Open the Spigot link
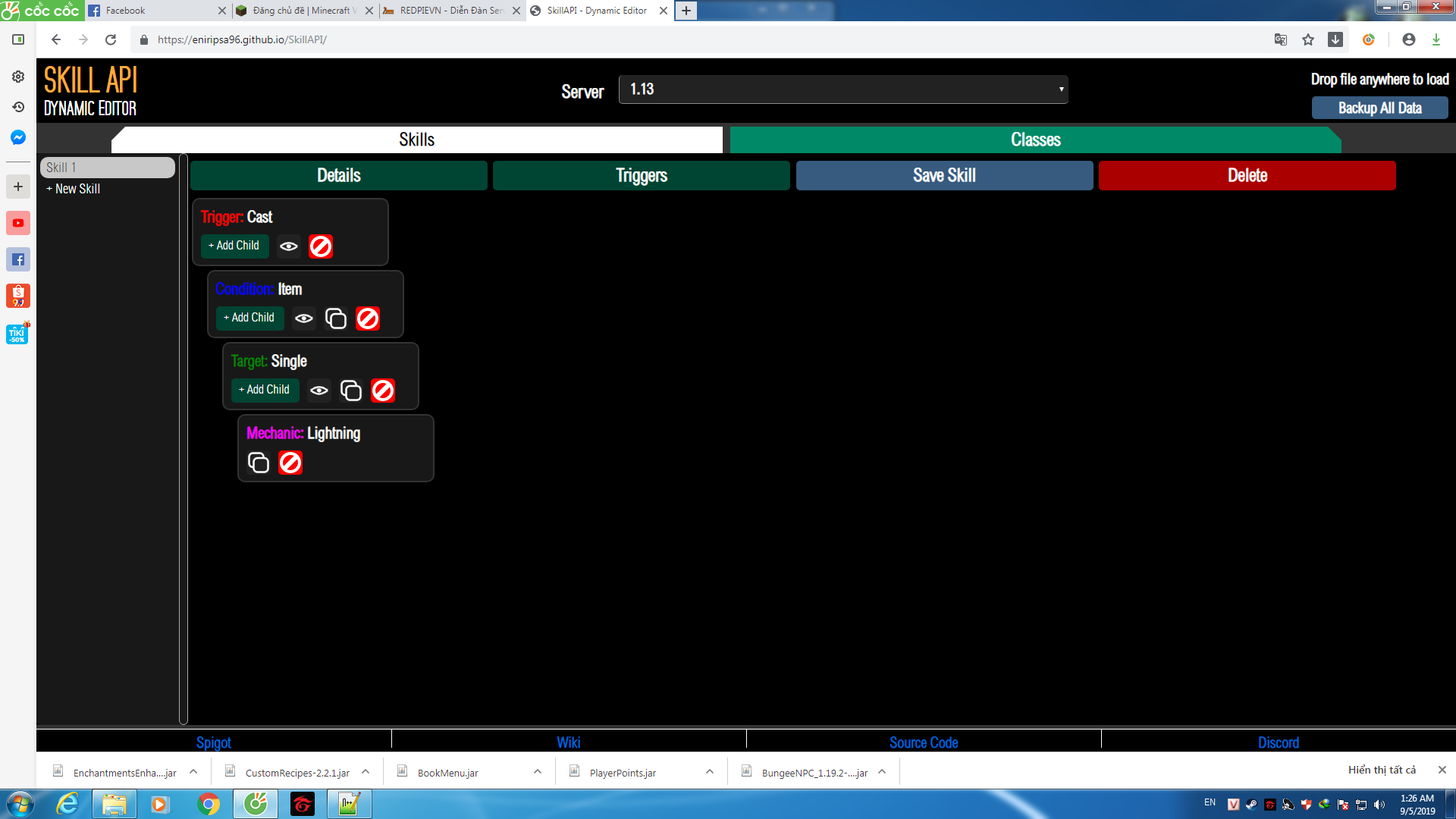Viewport: 1456px width, 819px height. pos(214,742)
